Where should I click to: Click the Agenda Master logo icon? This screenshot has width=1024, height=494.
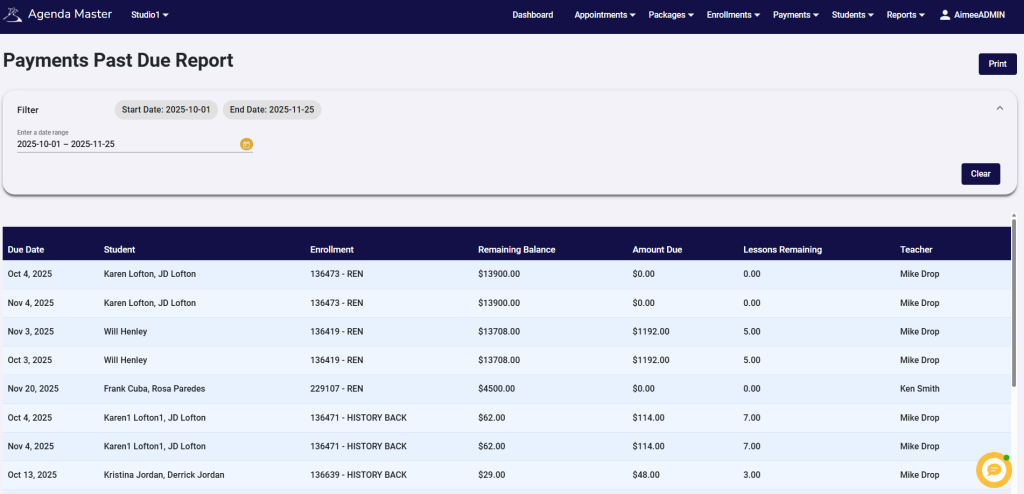[13, 15]
